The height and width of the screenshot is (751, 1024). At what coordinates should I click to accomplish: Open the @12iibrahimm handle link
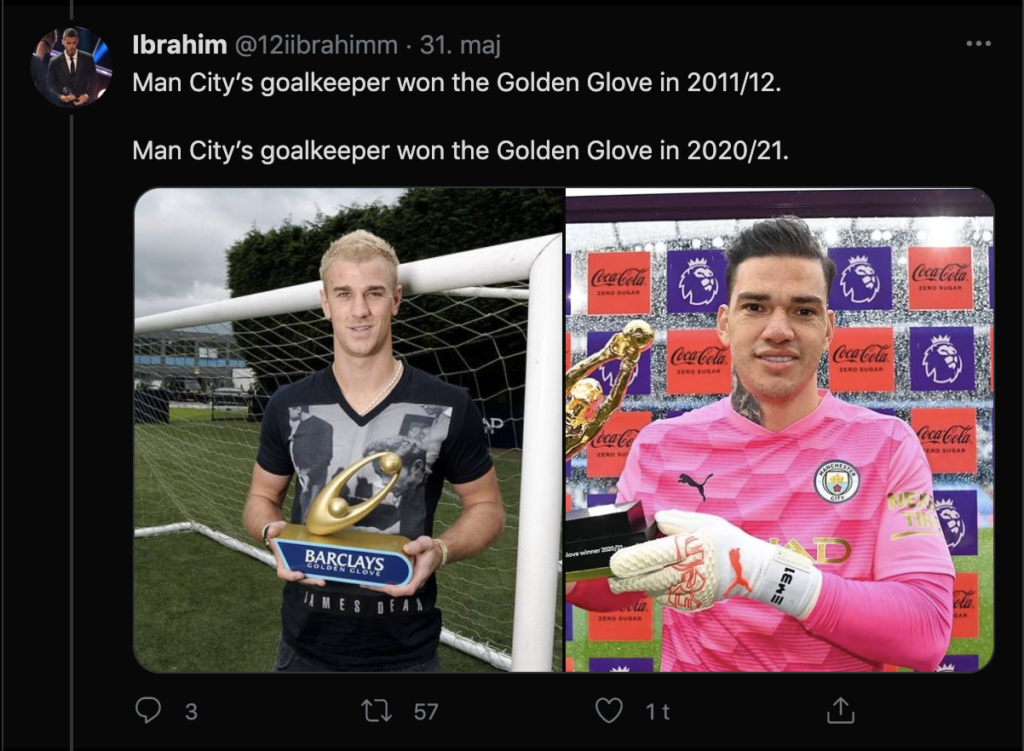click(x=315, y=45)
